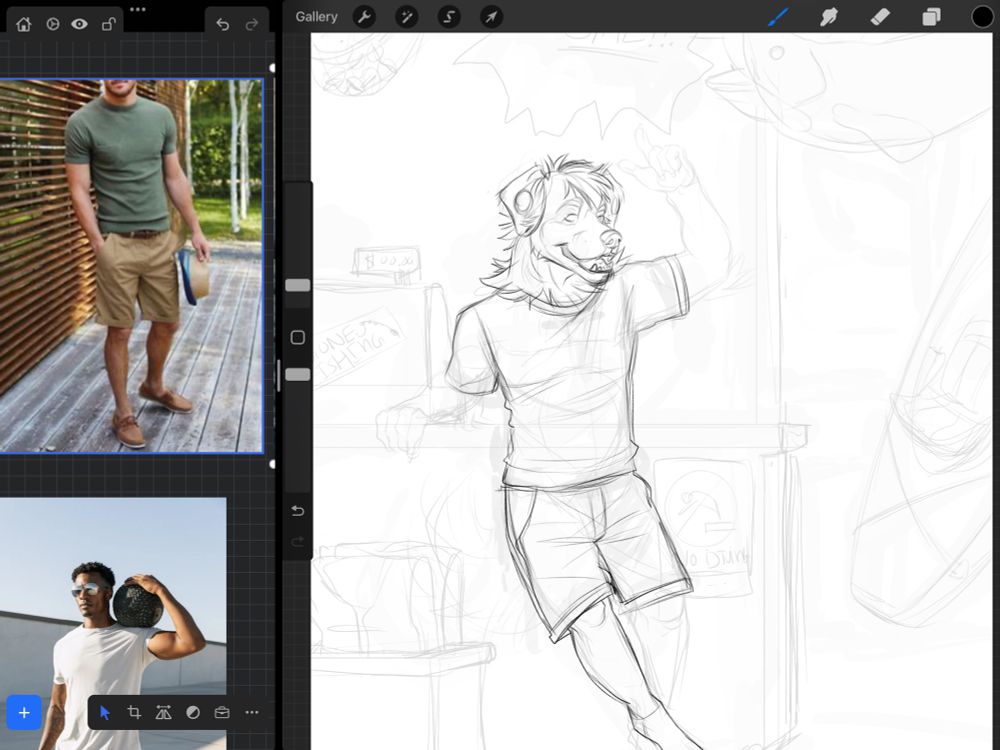Click top-right handle of selected reference image
The height and width of the screenshot is (750, 1000).
pyautogui.click(x=272, y=68)
